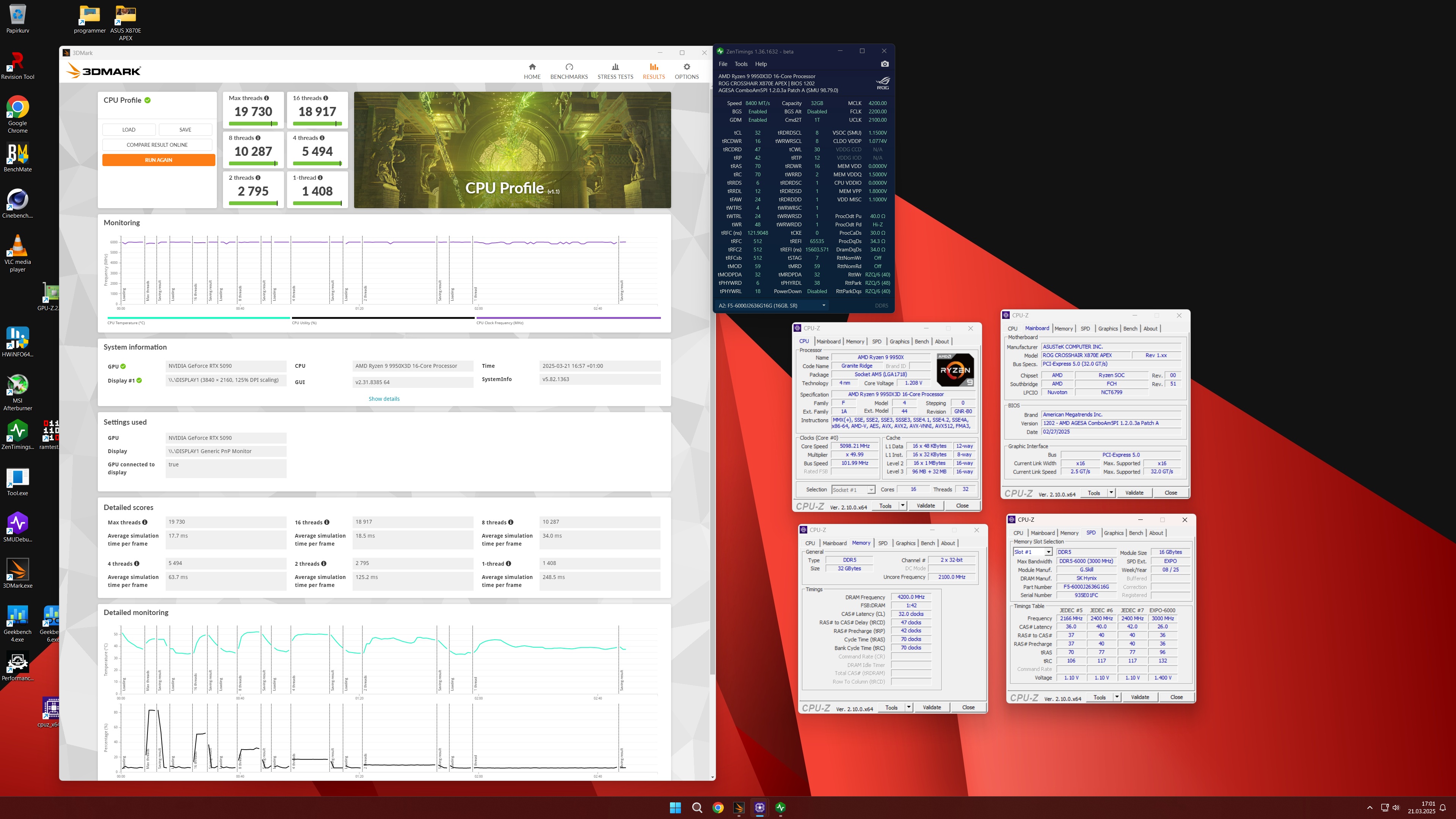Launch MSI Afterburner desktop shortcut
Screen dimensions: 1456x819
(17, 392)
